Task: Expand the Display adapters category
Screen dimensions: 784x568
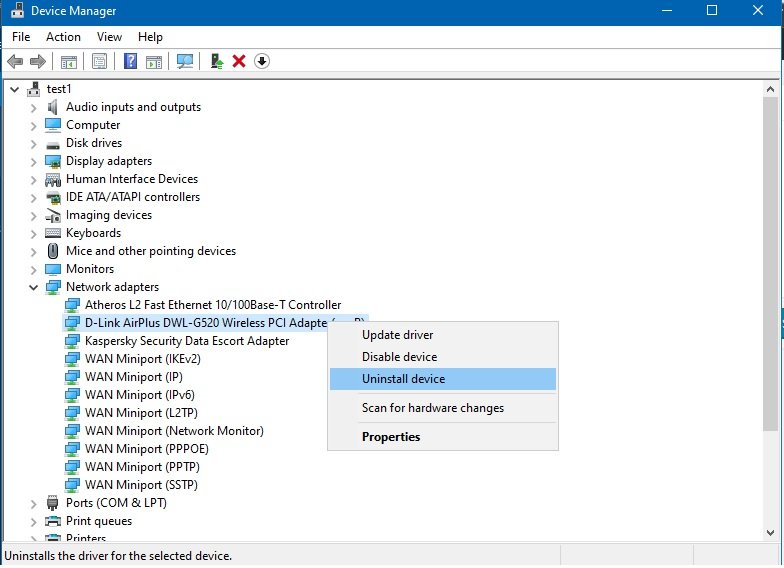Action: 34,162
